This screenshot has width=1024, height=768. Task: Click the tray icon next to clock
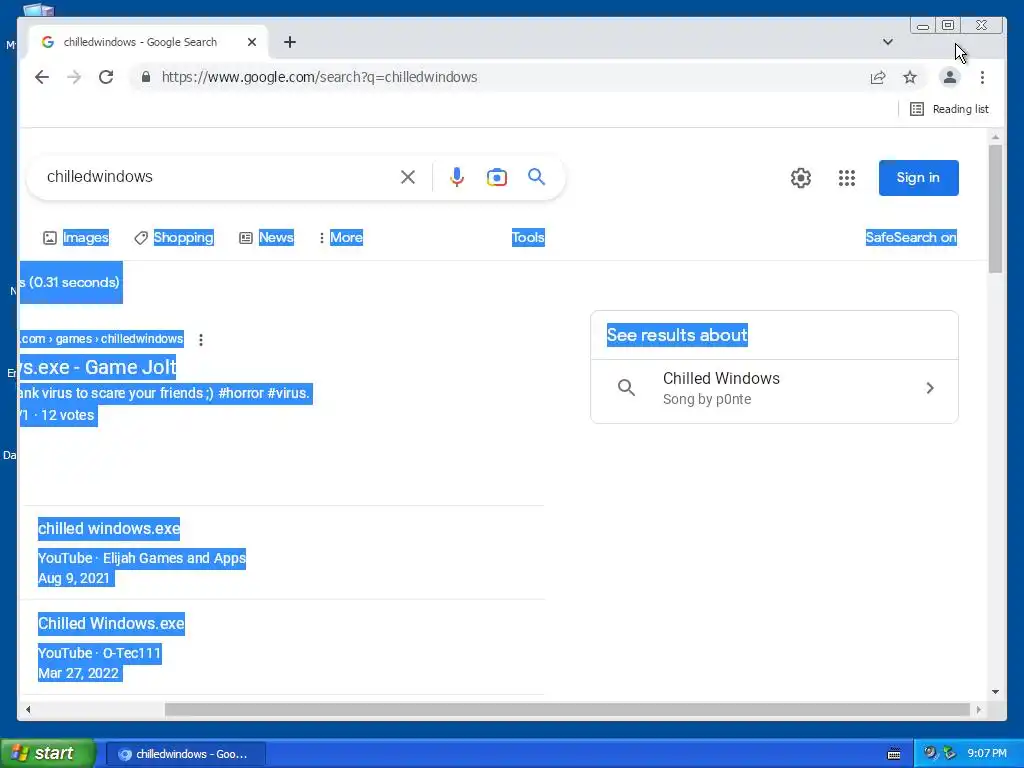pyautogui.click(x=950, y=754)
